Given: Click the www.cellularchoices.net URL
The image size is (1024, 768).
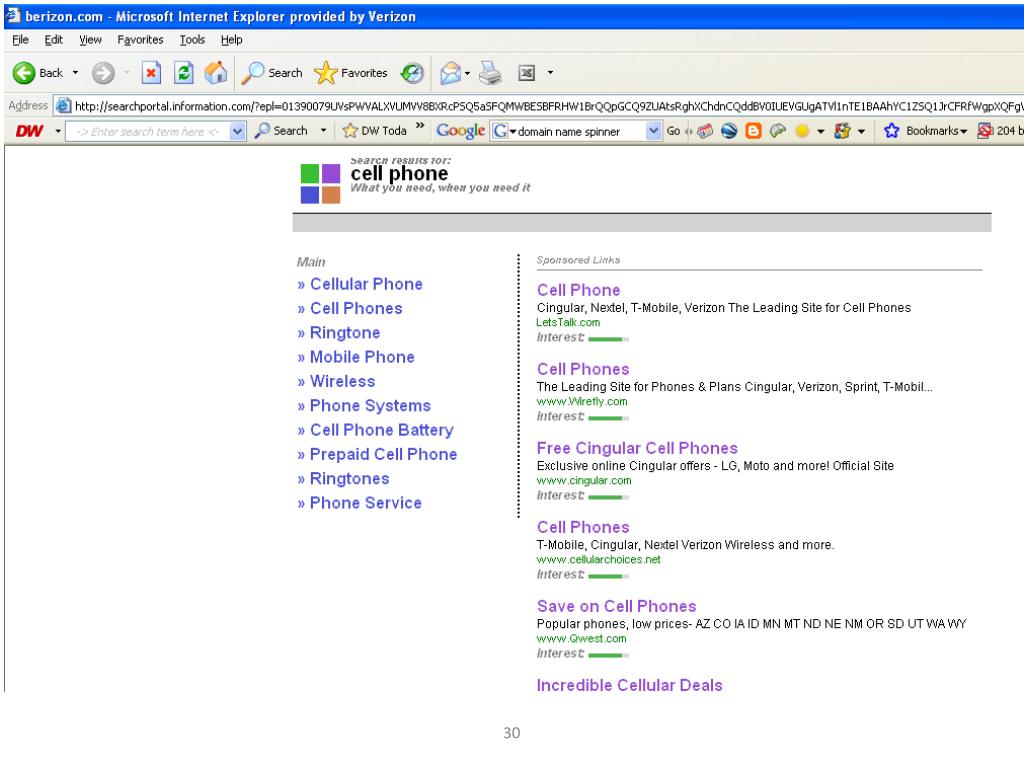Looking at the screenshot, I should (x=598, y=560).
